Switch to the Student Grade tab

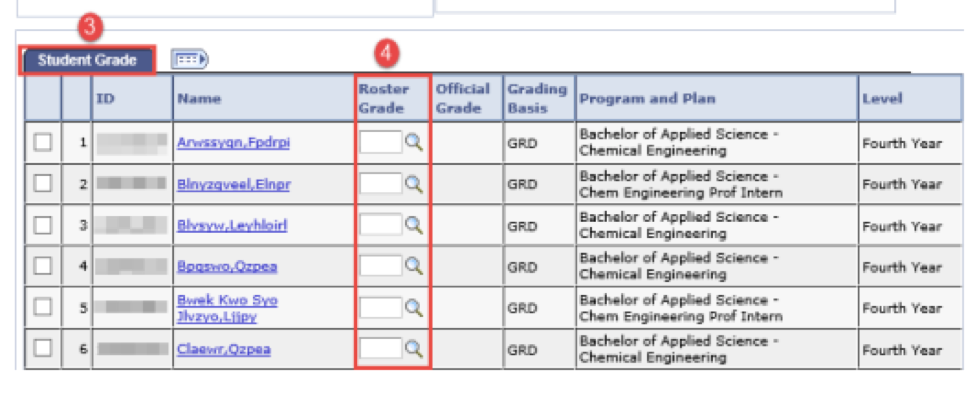click(x=88, y=60)
